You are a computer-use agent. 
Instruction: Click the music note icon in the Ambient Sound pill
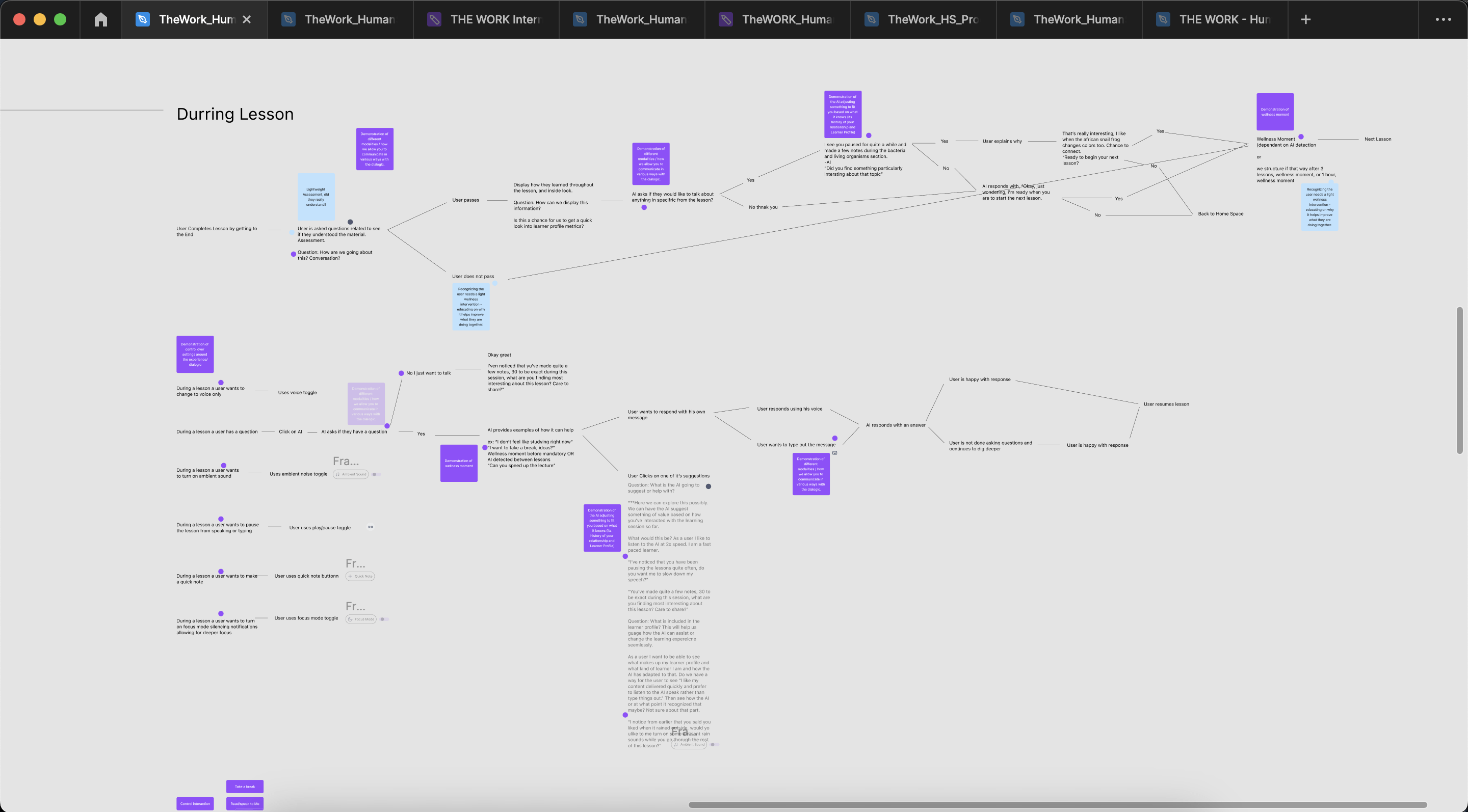[x=338, y=474]
